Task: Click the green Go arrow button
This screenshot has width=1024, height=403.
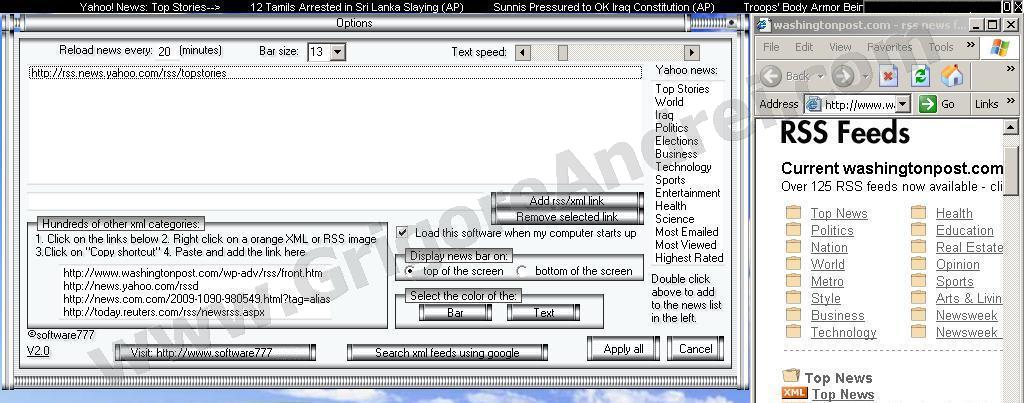Action: click(927, 104)
